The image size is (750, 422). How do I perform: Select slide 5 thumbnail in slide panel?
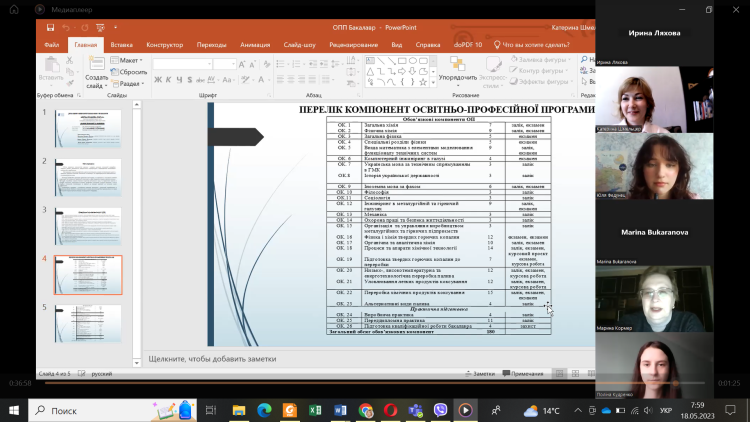pyautogui.click(x=88, y=323)
